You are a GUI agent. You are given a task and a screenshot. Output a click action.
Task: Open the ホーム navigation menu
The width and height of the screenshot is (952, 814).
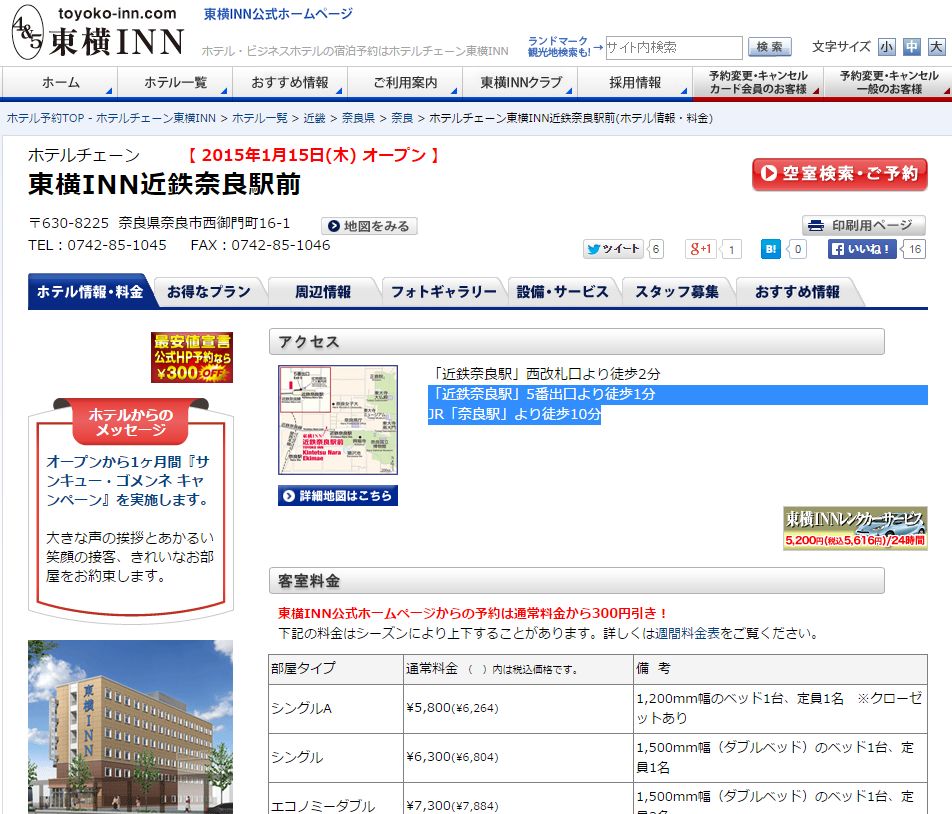60,83
